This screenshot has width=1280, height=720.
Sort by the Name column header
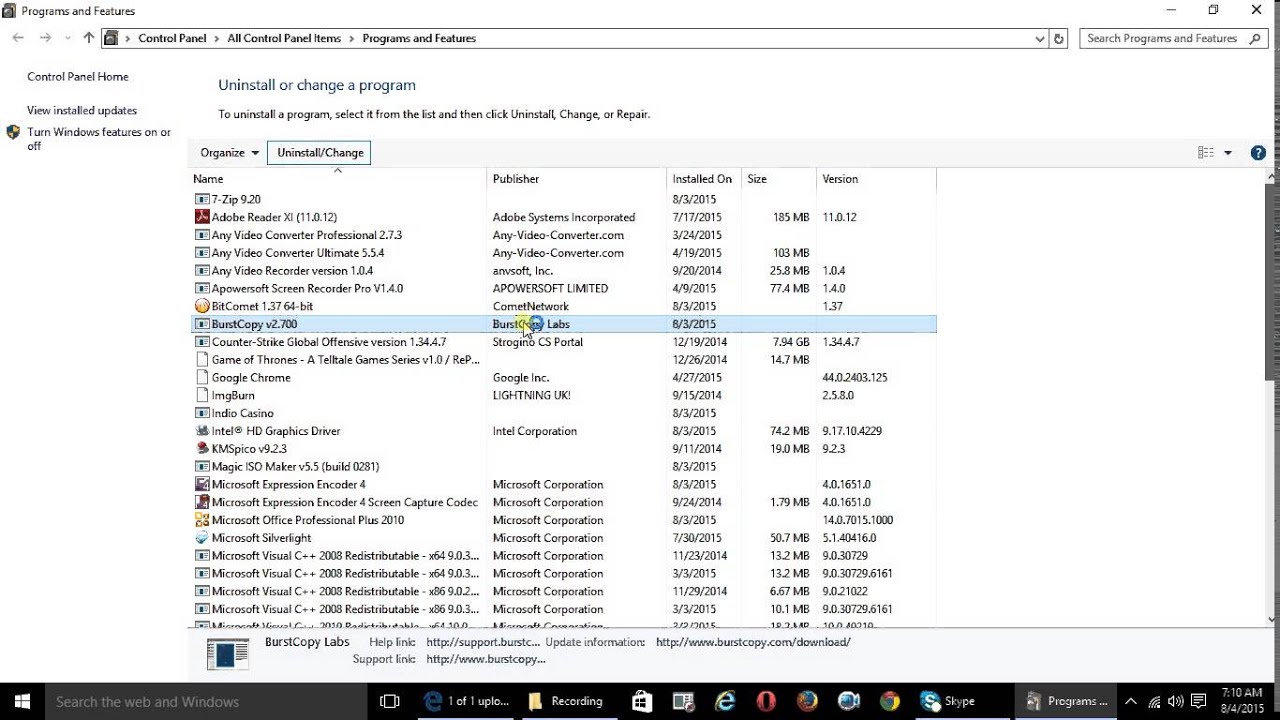click(x=338, y=179)
